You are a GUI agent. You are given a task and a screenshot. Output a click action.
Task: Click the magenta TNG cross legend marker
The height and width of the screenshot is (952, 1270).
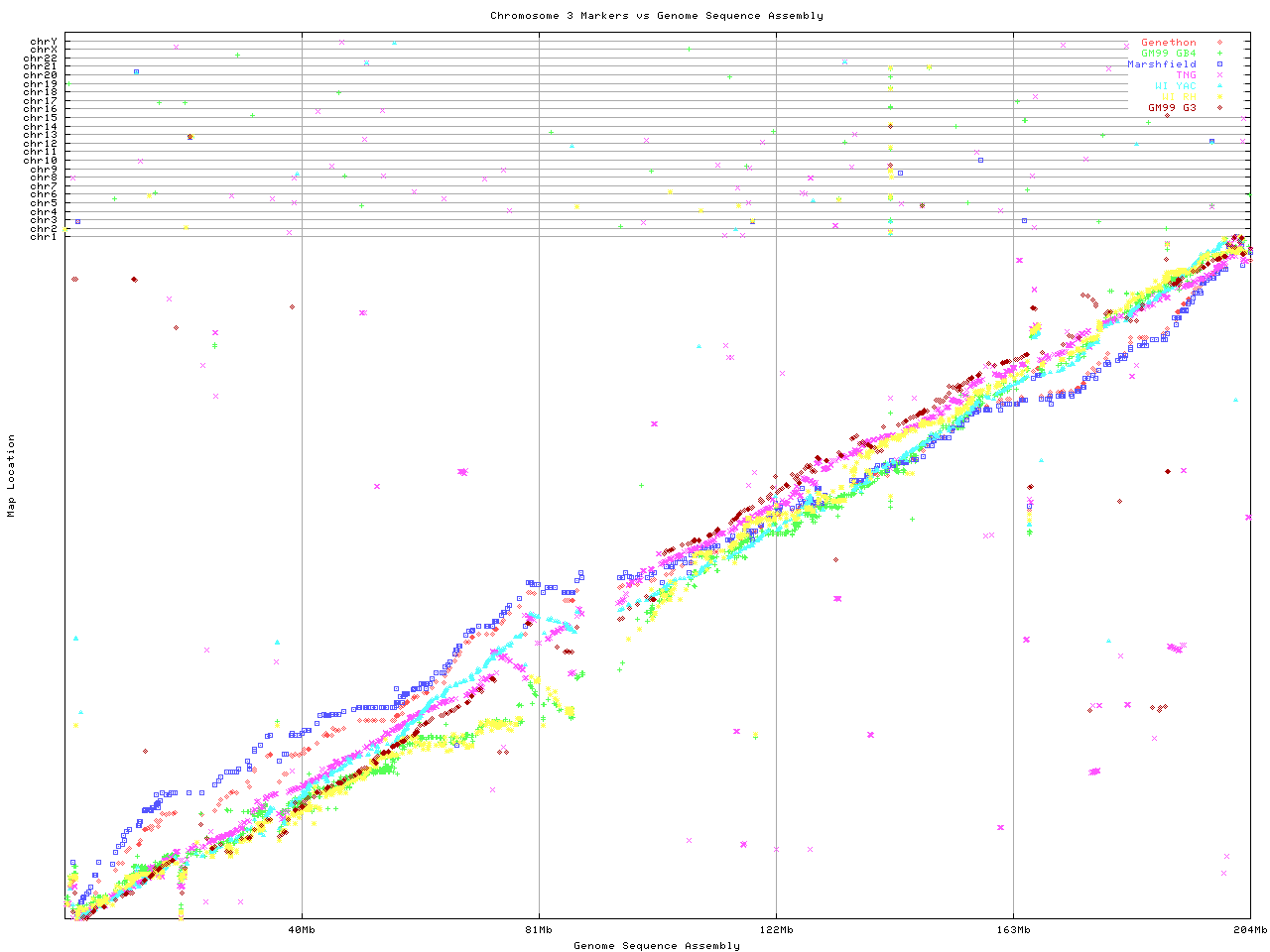[x=1219, y=75]
